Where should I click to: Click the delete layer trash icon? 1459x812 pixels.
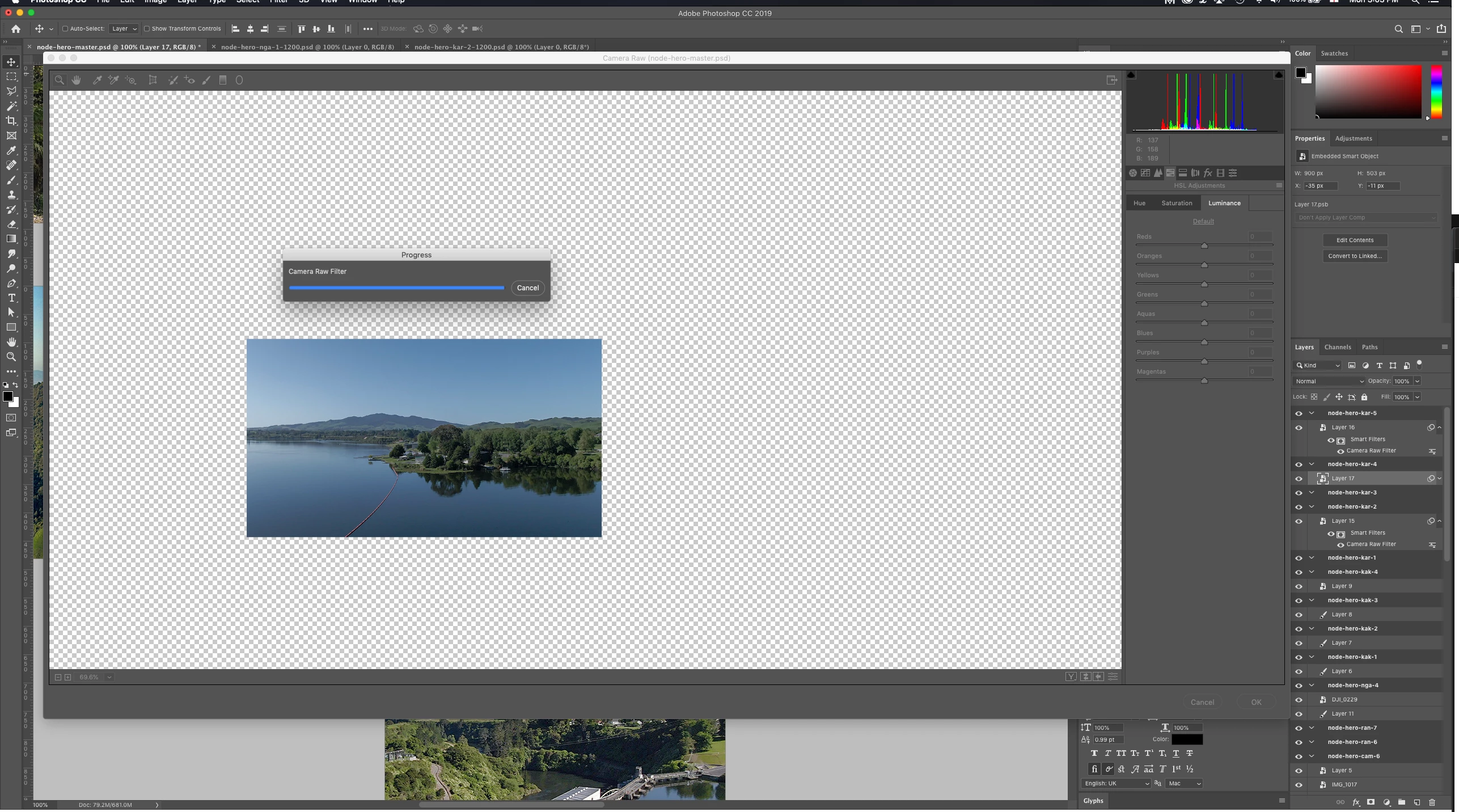pos(1432,802)
